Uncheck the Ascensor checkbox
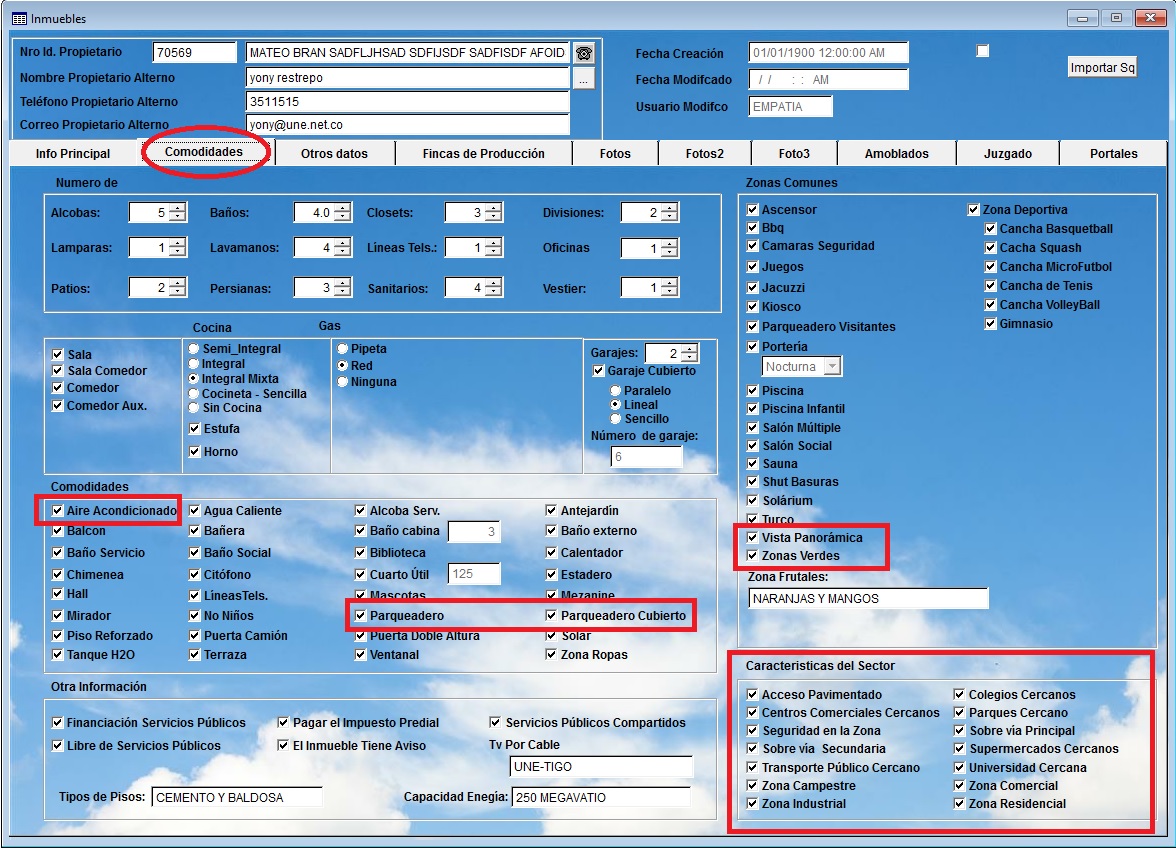1176x848 pixels. (753, 209)
